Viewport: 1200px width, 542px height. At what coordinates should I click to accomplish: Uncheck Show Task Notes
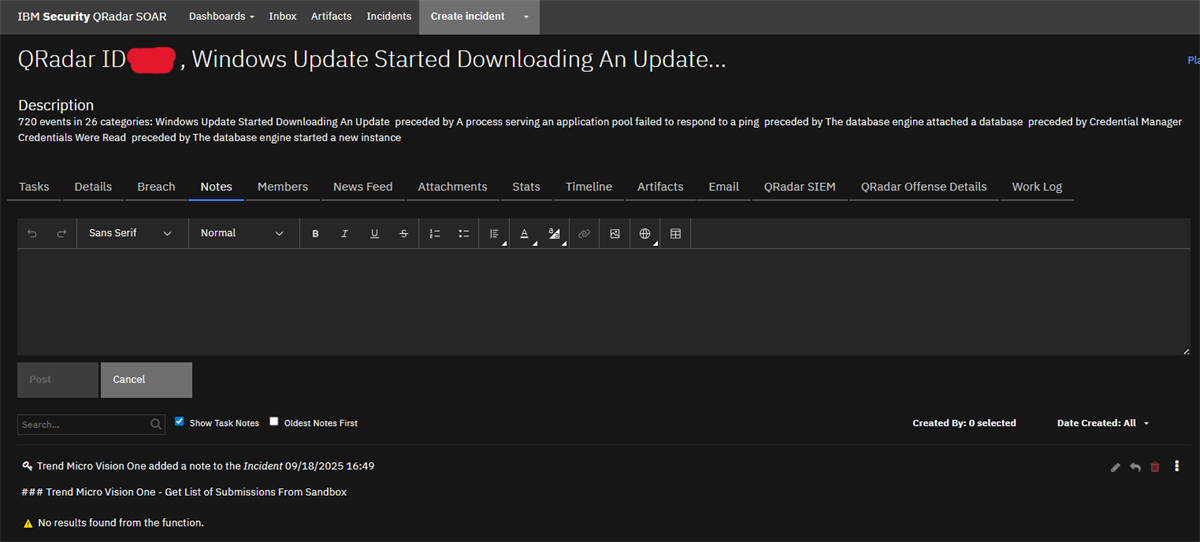pos(180,422)
